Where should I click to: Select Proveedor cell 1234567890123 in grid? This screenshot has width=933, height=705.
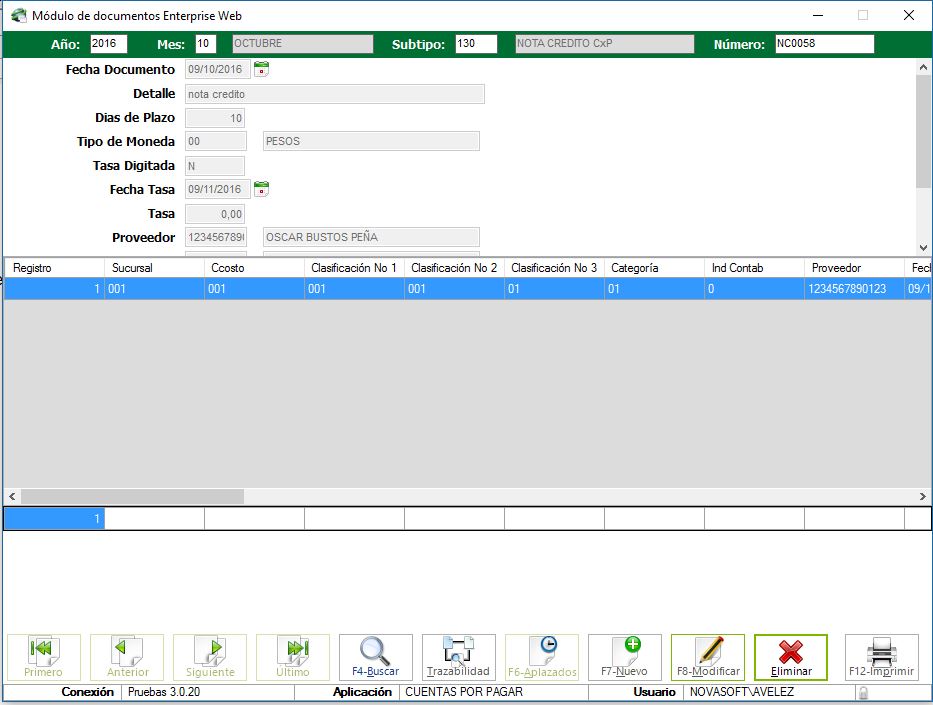(x=854, y=289)
